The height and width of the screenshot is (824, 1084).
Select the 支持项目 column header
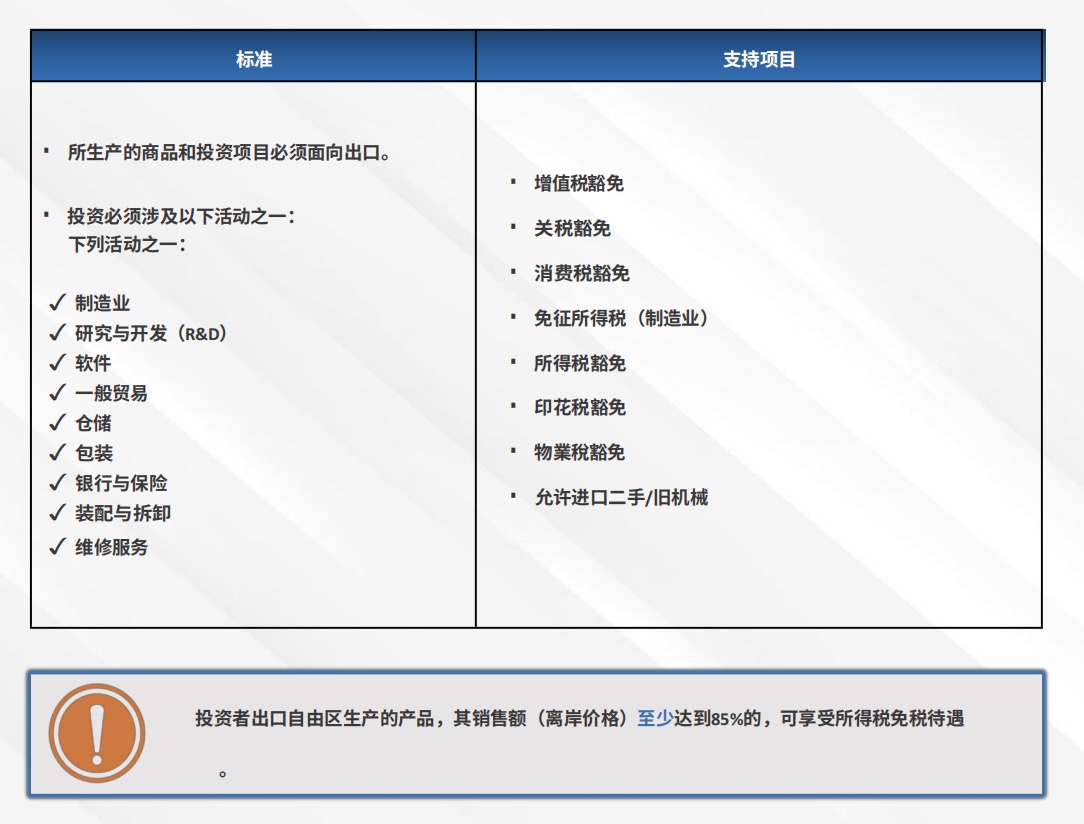point(759,59)
